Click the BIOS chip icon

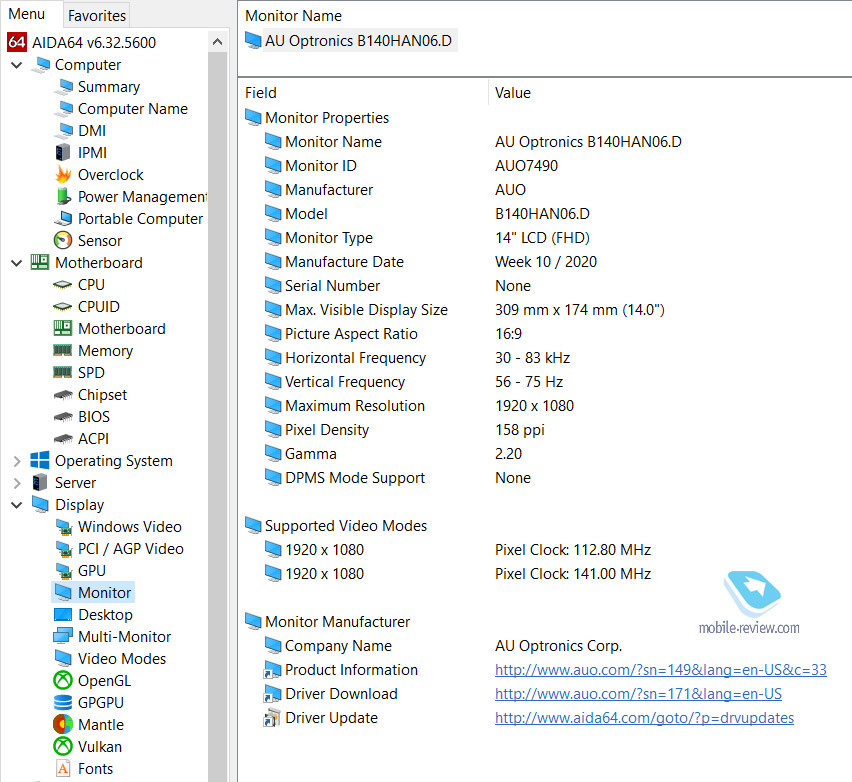coord(63,417)
